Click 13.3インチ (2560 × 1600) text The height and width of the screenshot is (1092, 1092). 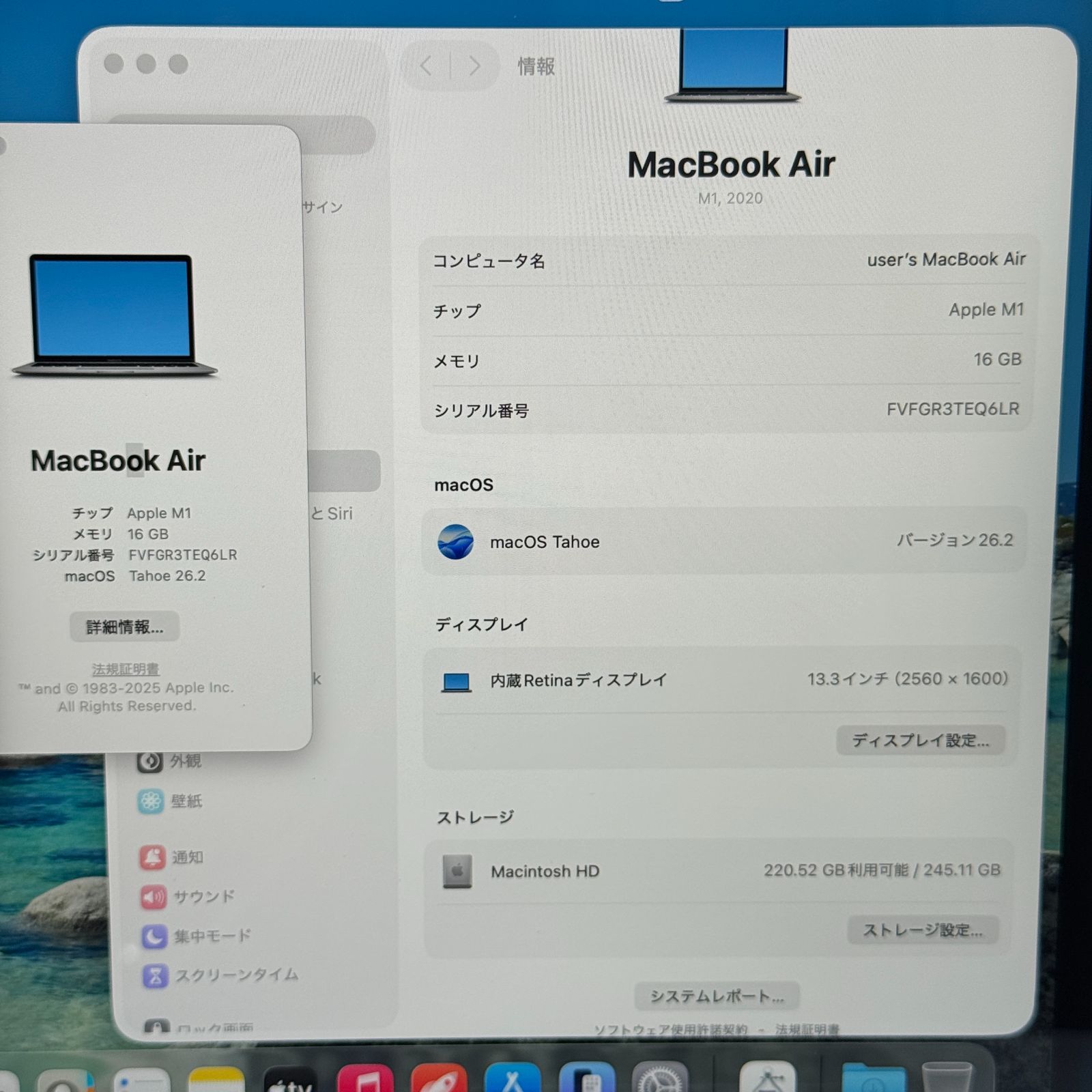907,678
